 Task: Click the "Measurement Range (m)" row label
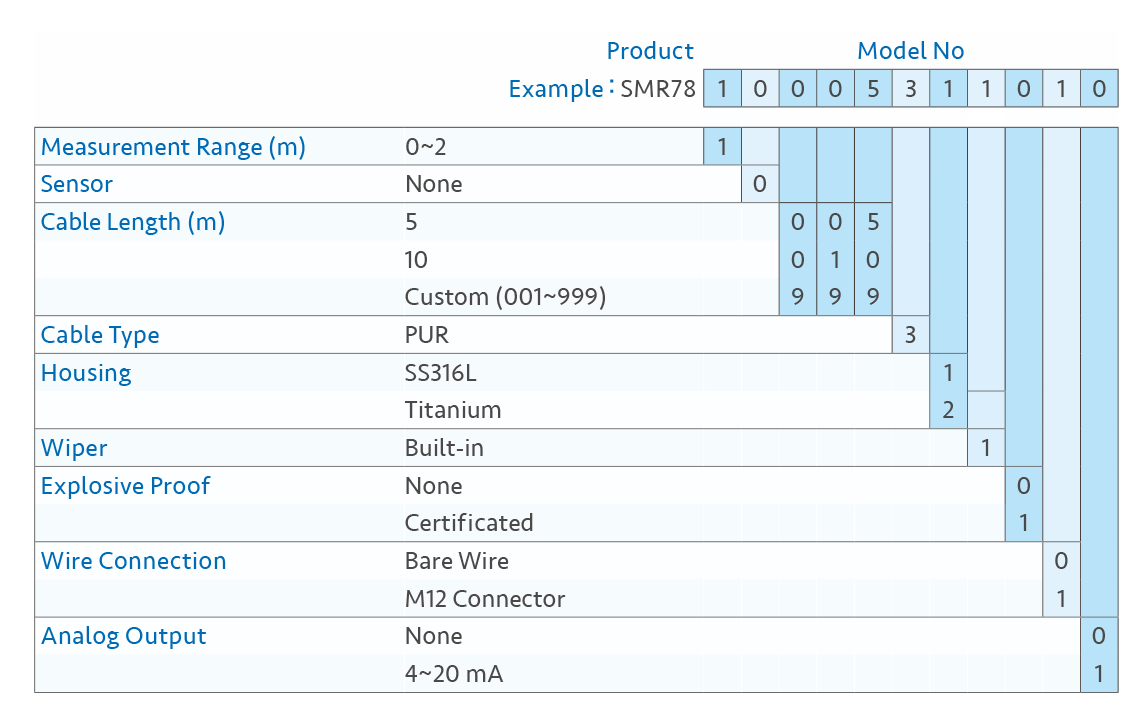tap(173, 148)
